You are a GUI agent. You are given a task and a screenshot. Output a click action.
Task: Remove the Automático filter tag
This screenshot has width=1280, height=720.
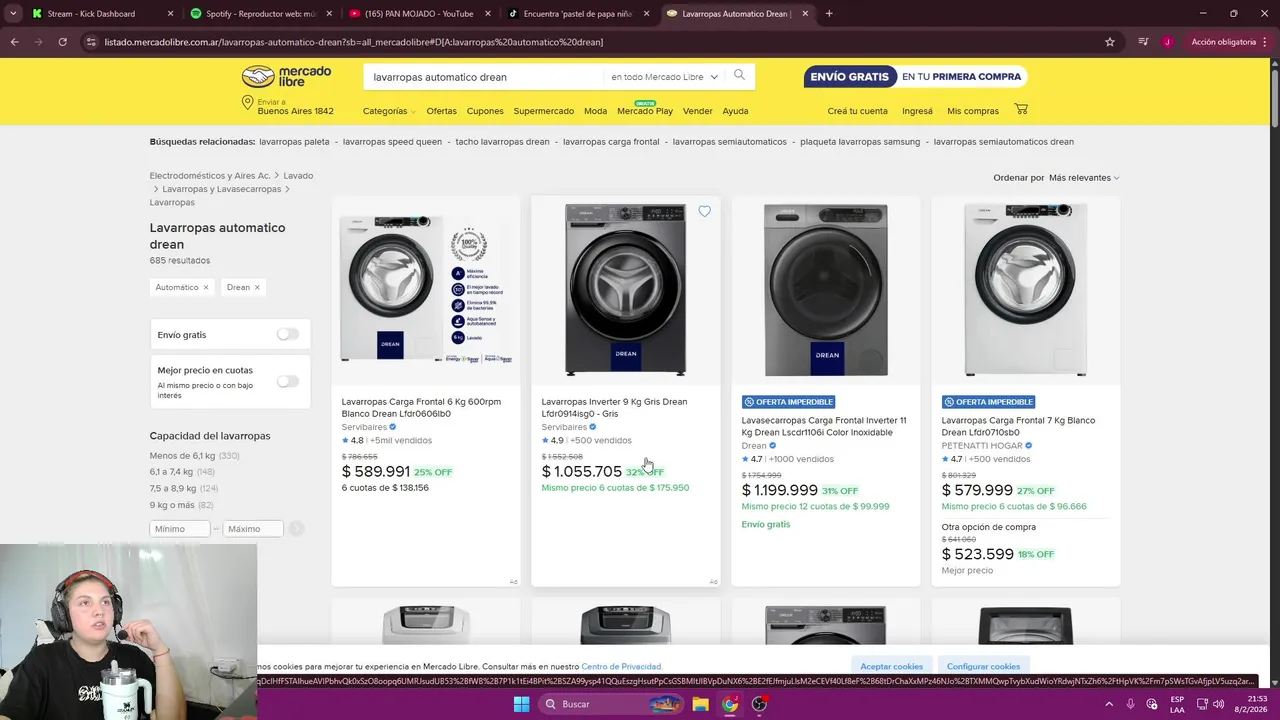[x=206, y=287]
